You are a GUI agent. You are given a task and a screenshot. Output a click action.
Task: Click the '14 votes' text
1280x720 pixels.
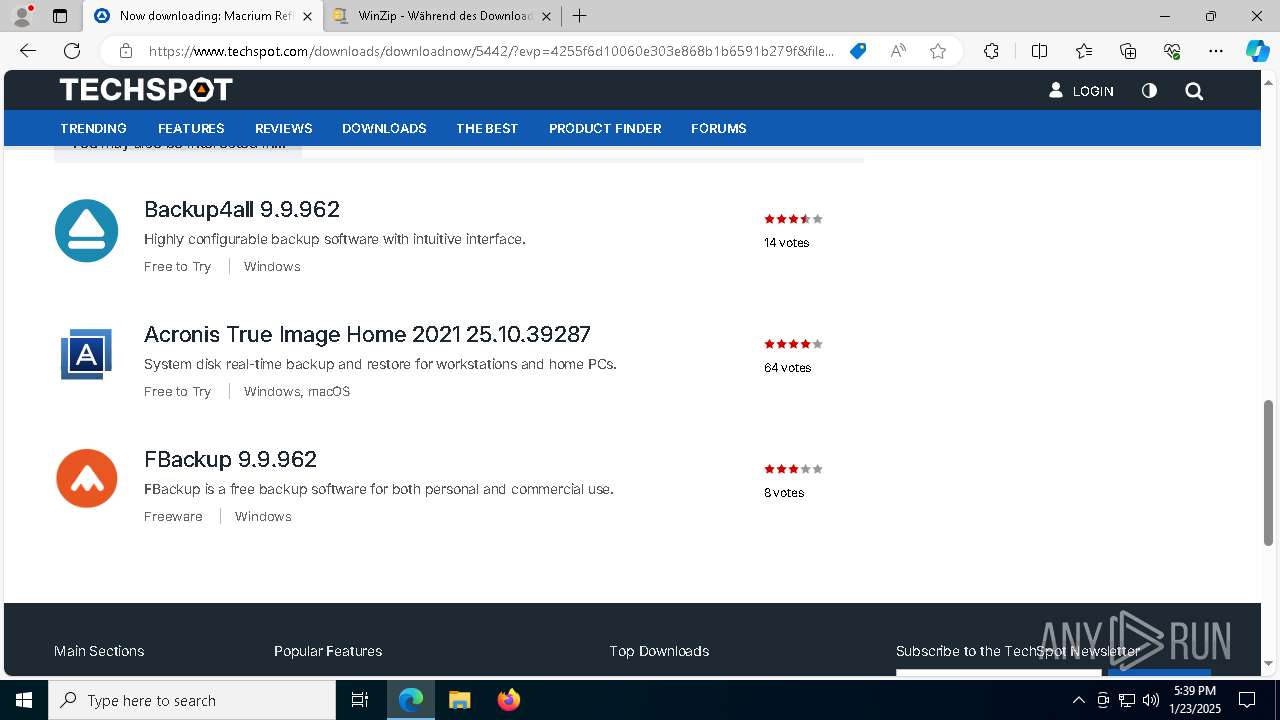tap(786, 243)
